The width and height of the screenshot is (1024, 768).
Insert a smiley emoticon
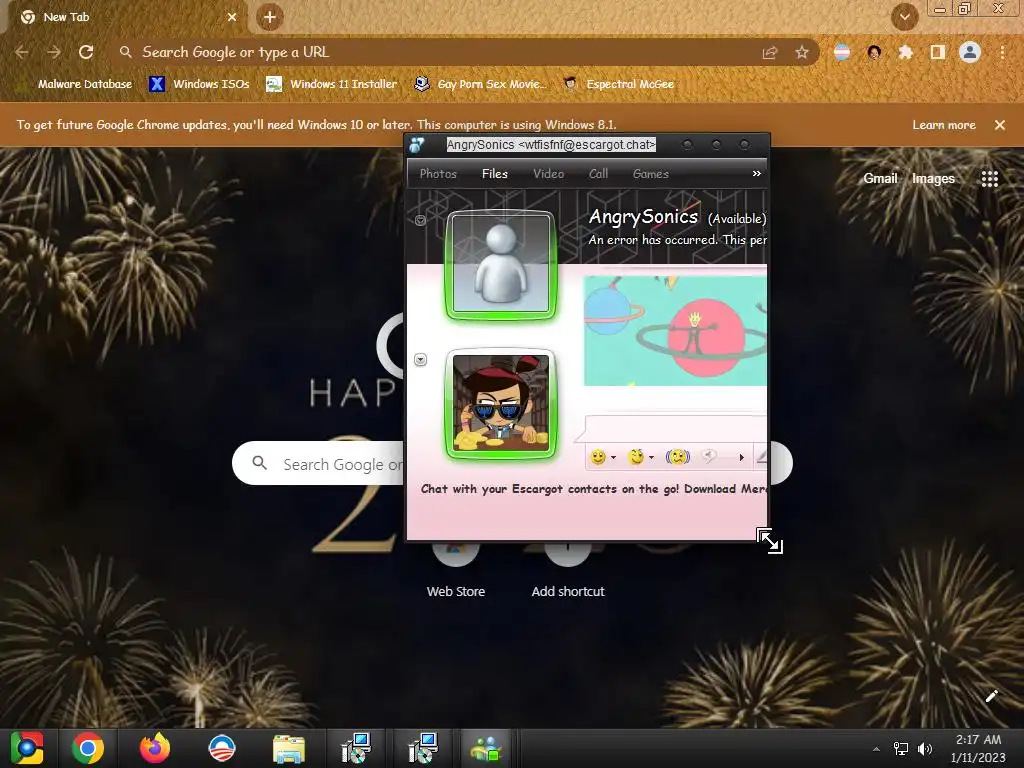pyautogui.click(x=598, y=457)
